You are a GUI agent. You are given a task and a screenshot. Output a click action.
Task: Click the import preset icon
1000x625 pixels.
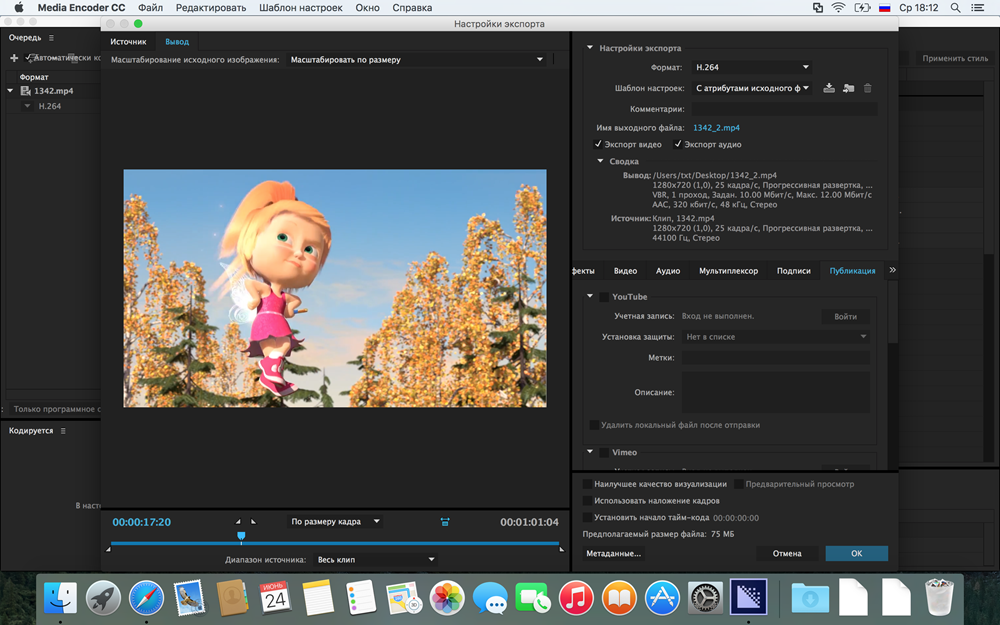pyautogui.click(x=848, y=88)
